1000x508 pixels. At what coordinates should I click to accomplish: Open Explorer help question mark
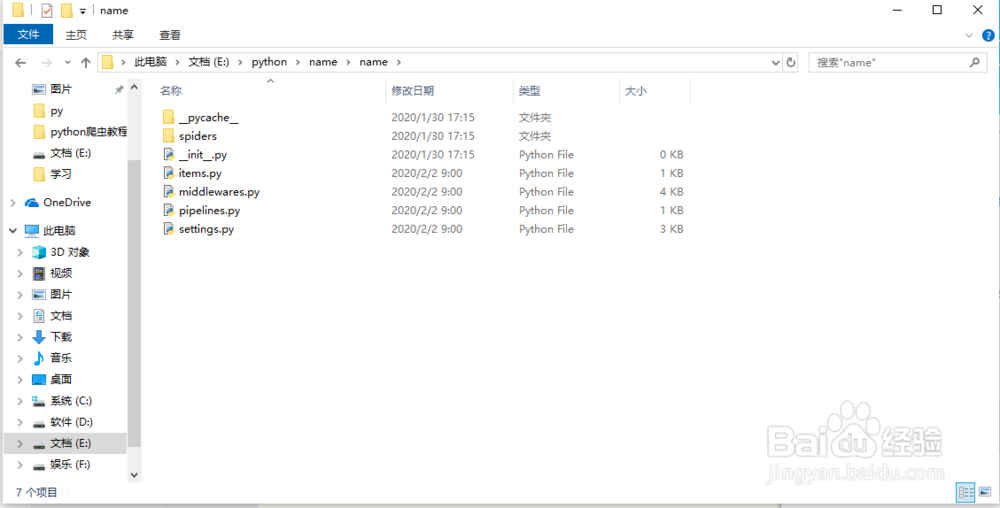click(988, 36)
